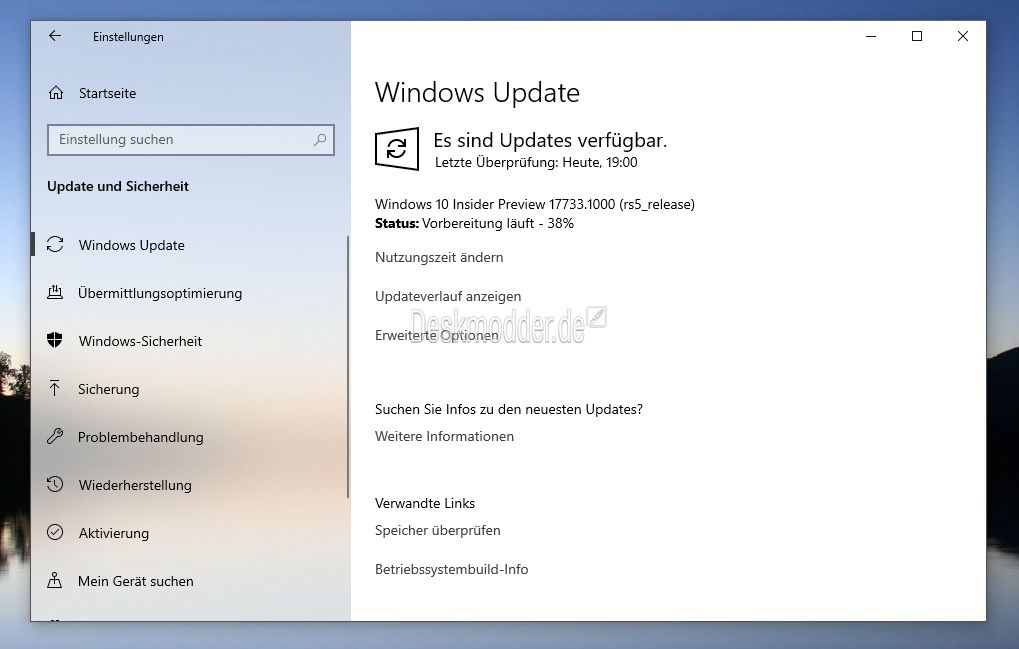The width and height of the screenshot is (1019, 649).
Task: Click the Update und Sicherheit section title
Action: coord(118,186)
